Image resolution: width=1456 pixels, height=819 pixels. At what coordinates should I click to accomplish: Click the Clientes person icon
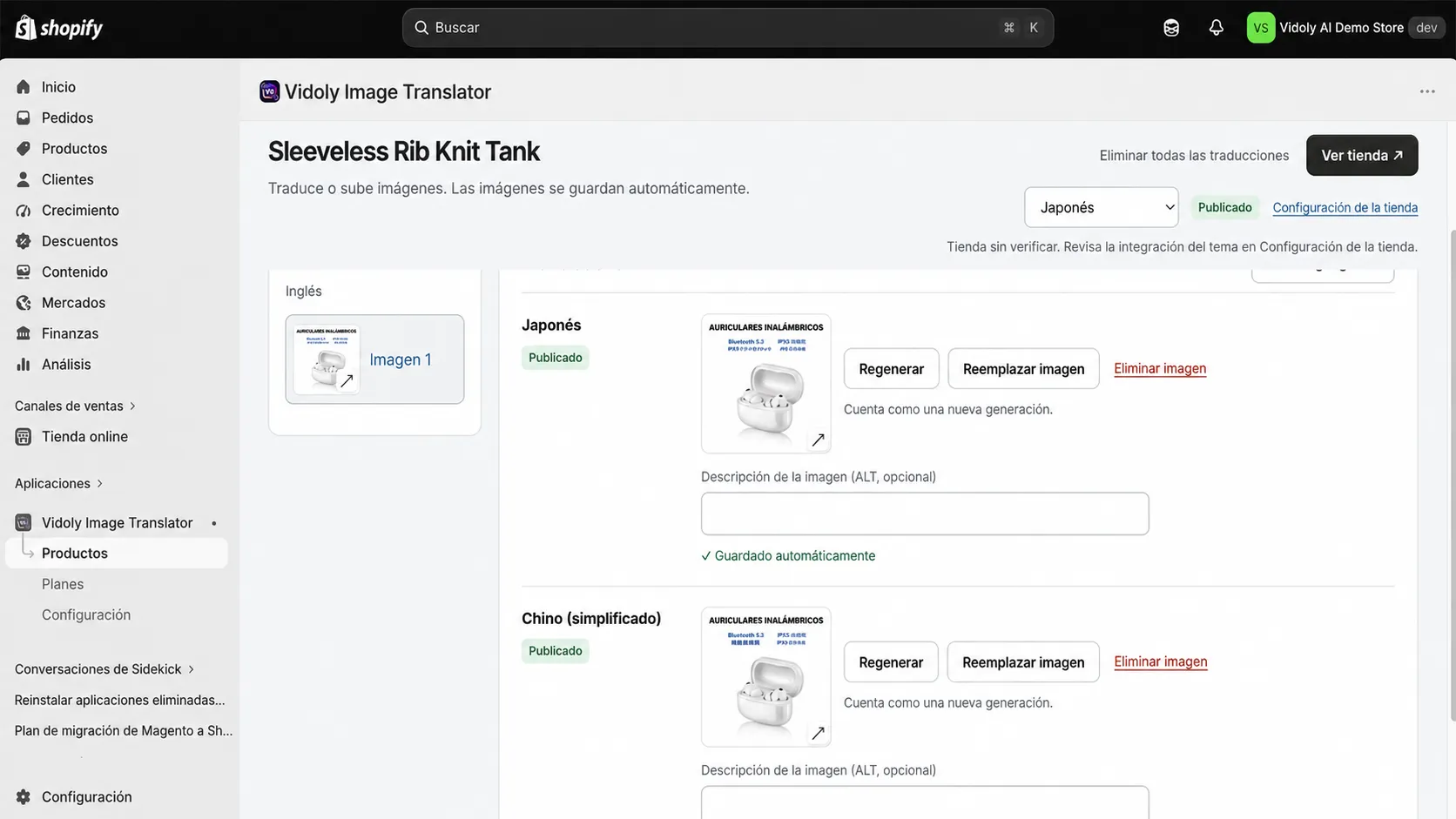[x=24, y=179]
